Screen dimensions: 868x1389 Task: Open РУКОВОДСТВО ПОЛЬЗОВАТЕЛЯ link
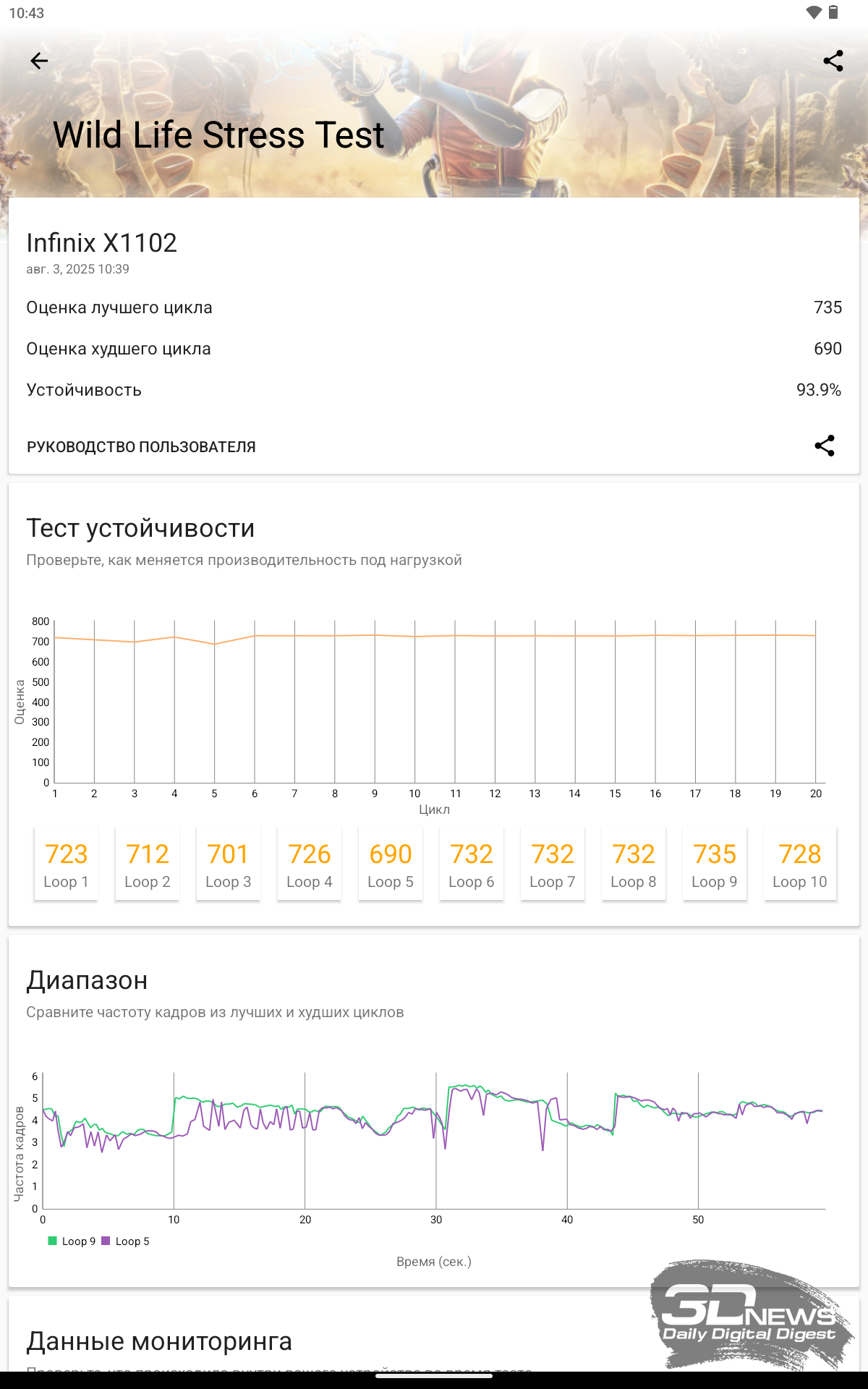tap(141, 447)
